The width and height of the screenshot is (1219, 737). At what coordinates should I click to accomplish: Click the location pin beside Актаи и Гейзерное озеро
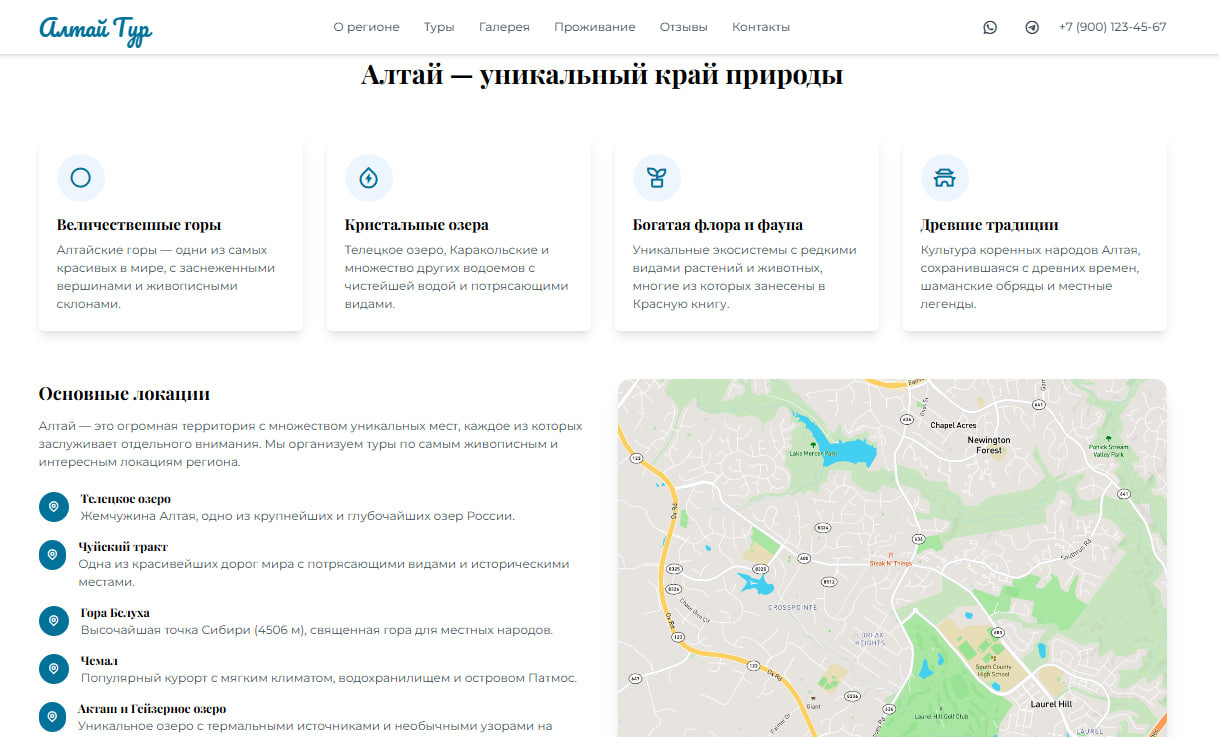tap(54, 717)
